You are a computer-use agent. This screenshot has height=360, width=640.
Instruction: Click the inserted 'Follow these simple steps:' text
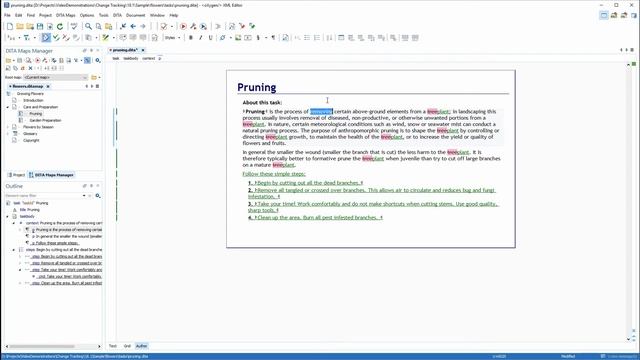[x=274, y=174]
